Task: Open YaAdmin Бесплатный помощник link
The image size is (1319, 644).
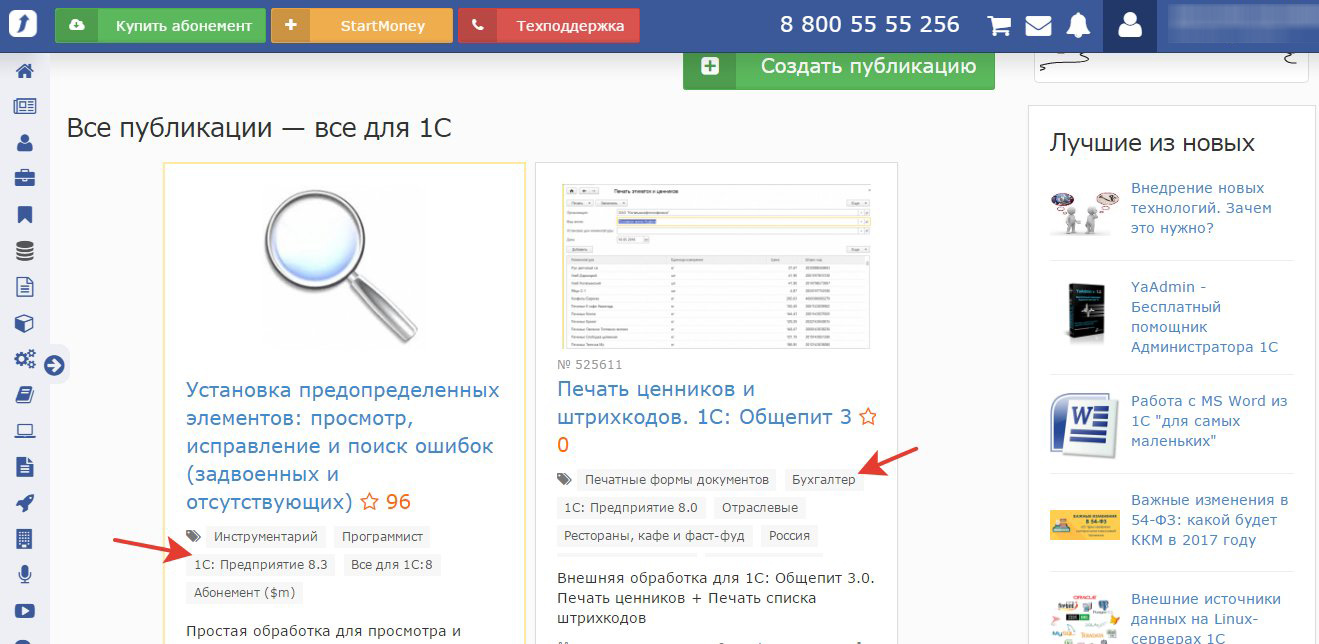Action: tap(1204, 317)
